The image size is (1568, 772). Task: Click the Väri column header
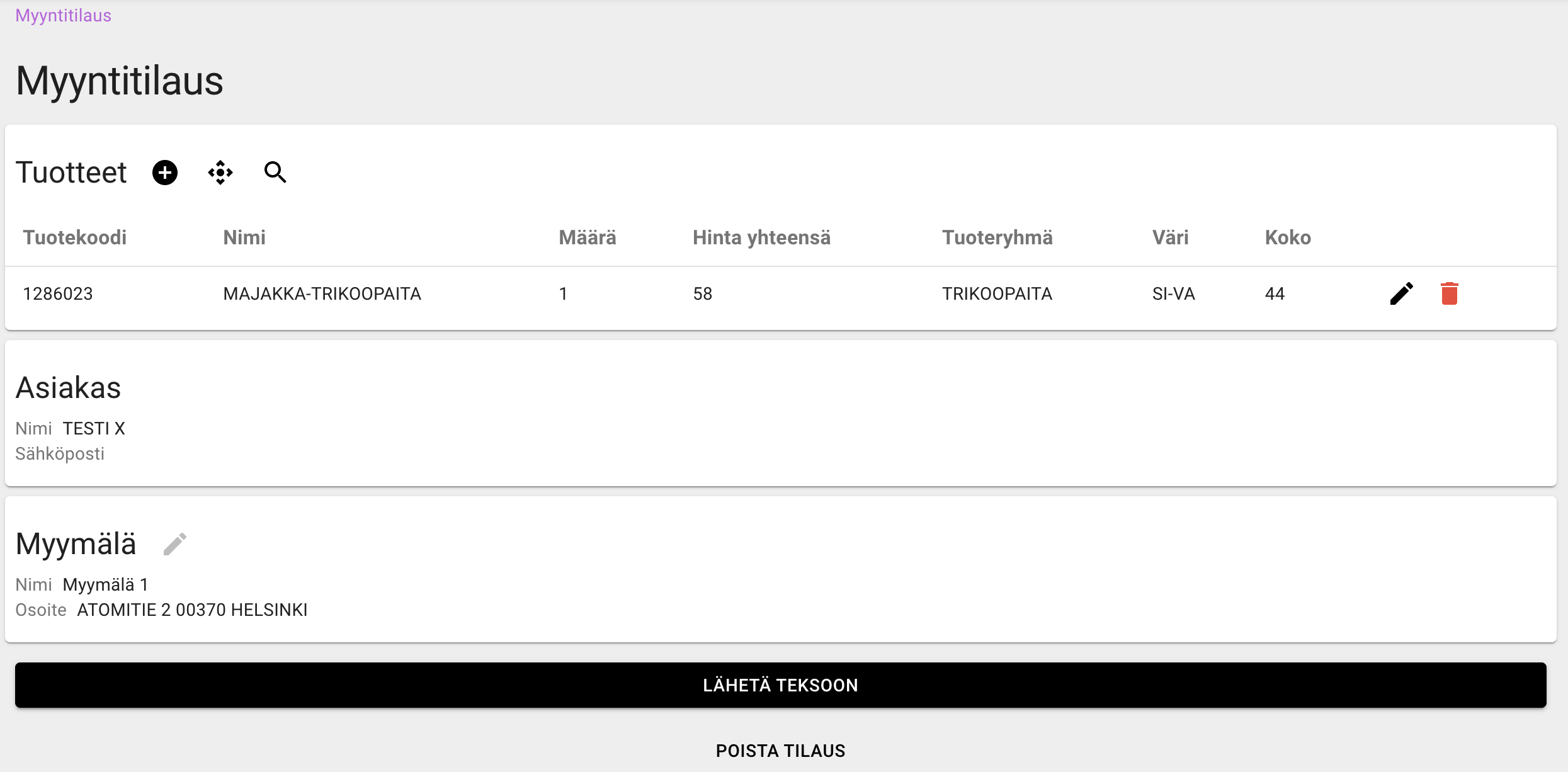coord(1171,237)
